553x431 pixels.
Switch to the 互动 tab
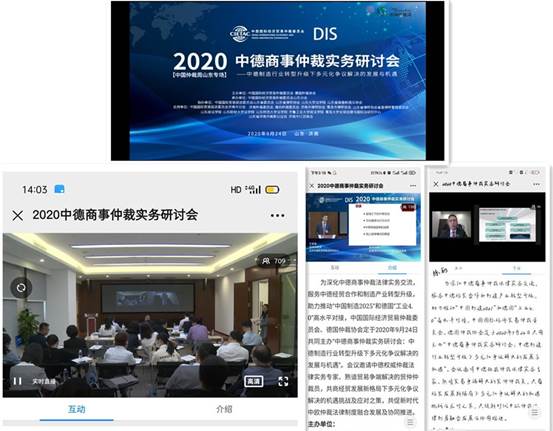pyautogui.click(x=77, y=409)
